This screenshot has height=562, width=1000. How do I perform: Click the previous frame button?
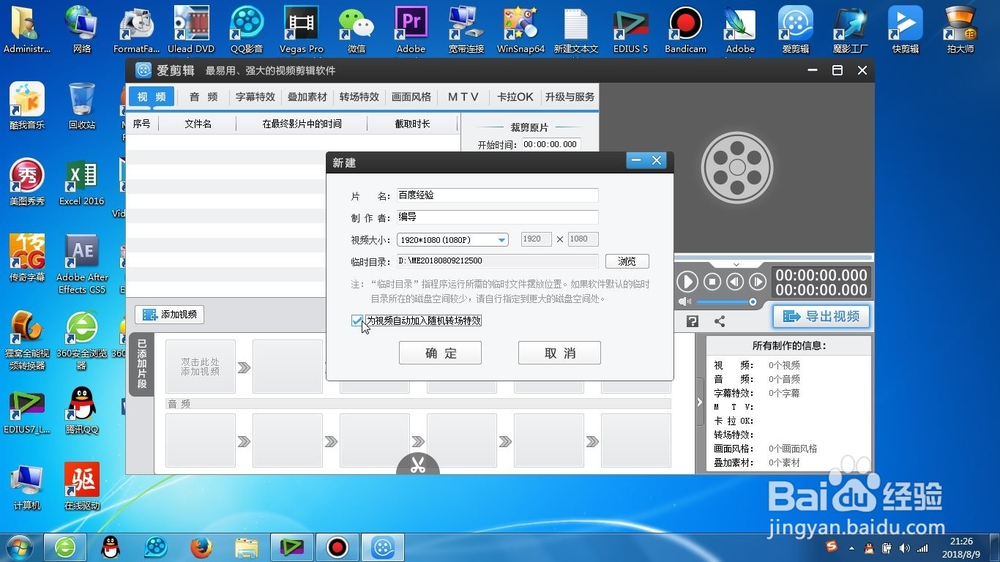pos(735,281)
